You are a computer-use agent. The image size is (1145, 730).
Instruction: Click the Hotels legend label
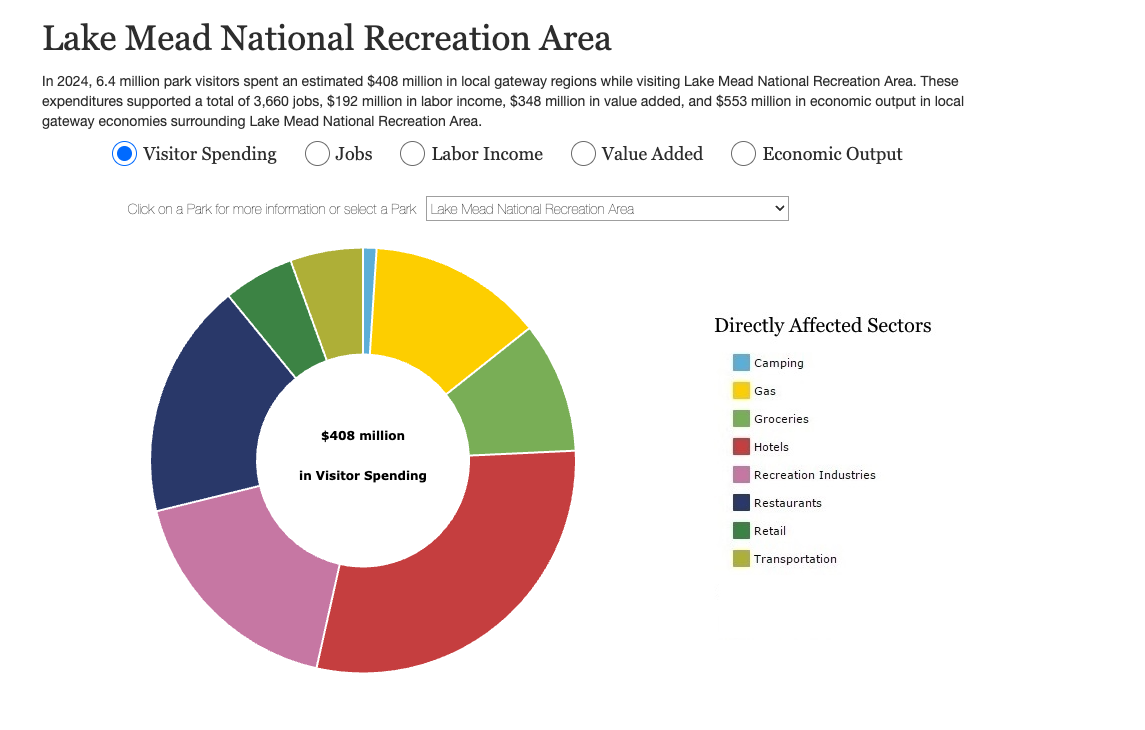pyautogui.click(x=771, y=447)
